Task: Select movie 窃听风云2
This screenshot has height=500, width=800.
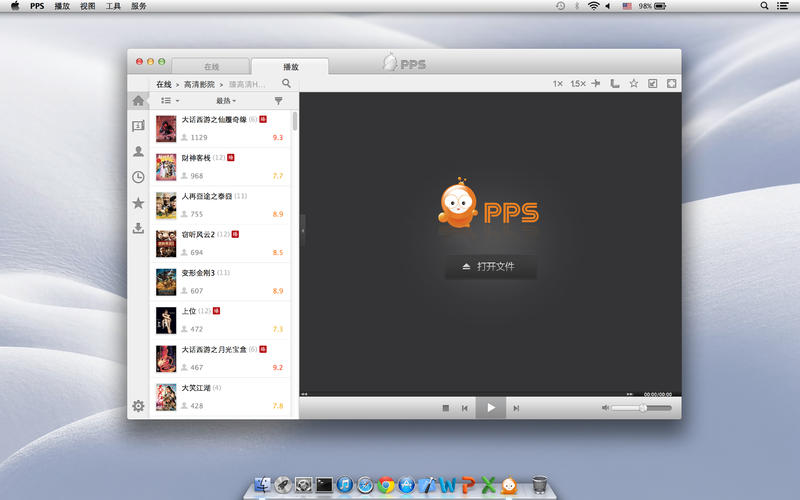Action: pos(220,243)
